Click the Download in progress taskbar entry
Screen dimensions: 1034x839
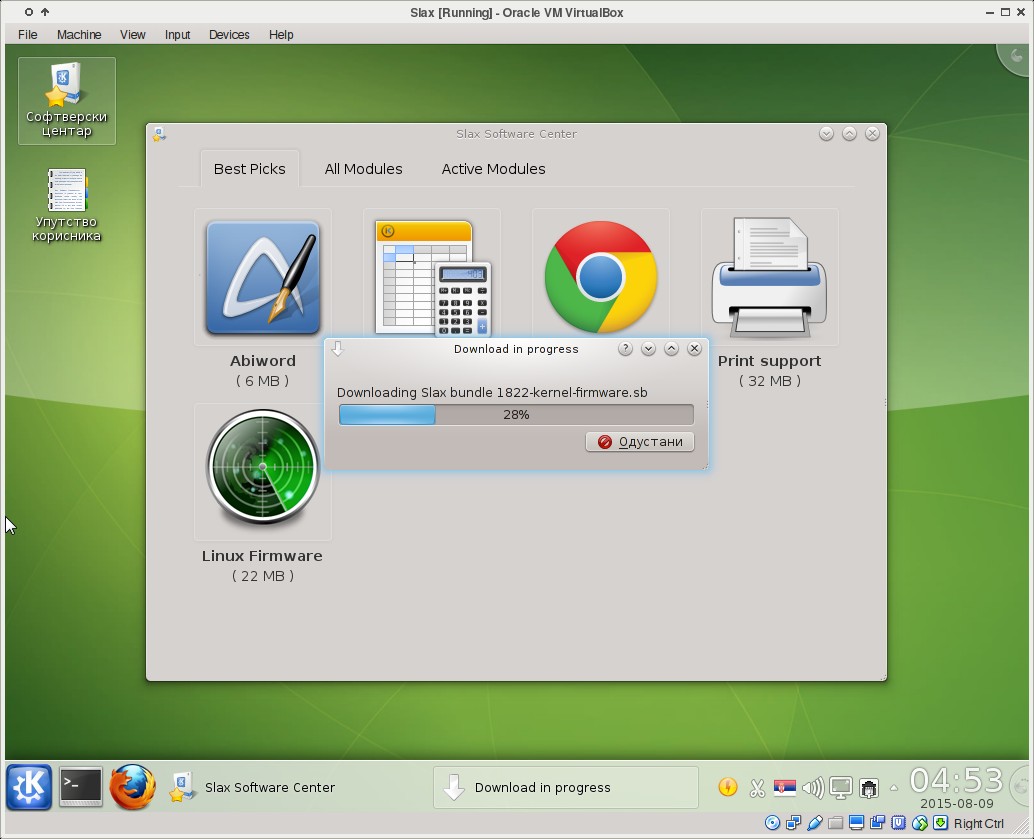click(566, 787)
